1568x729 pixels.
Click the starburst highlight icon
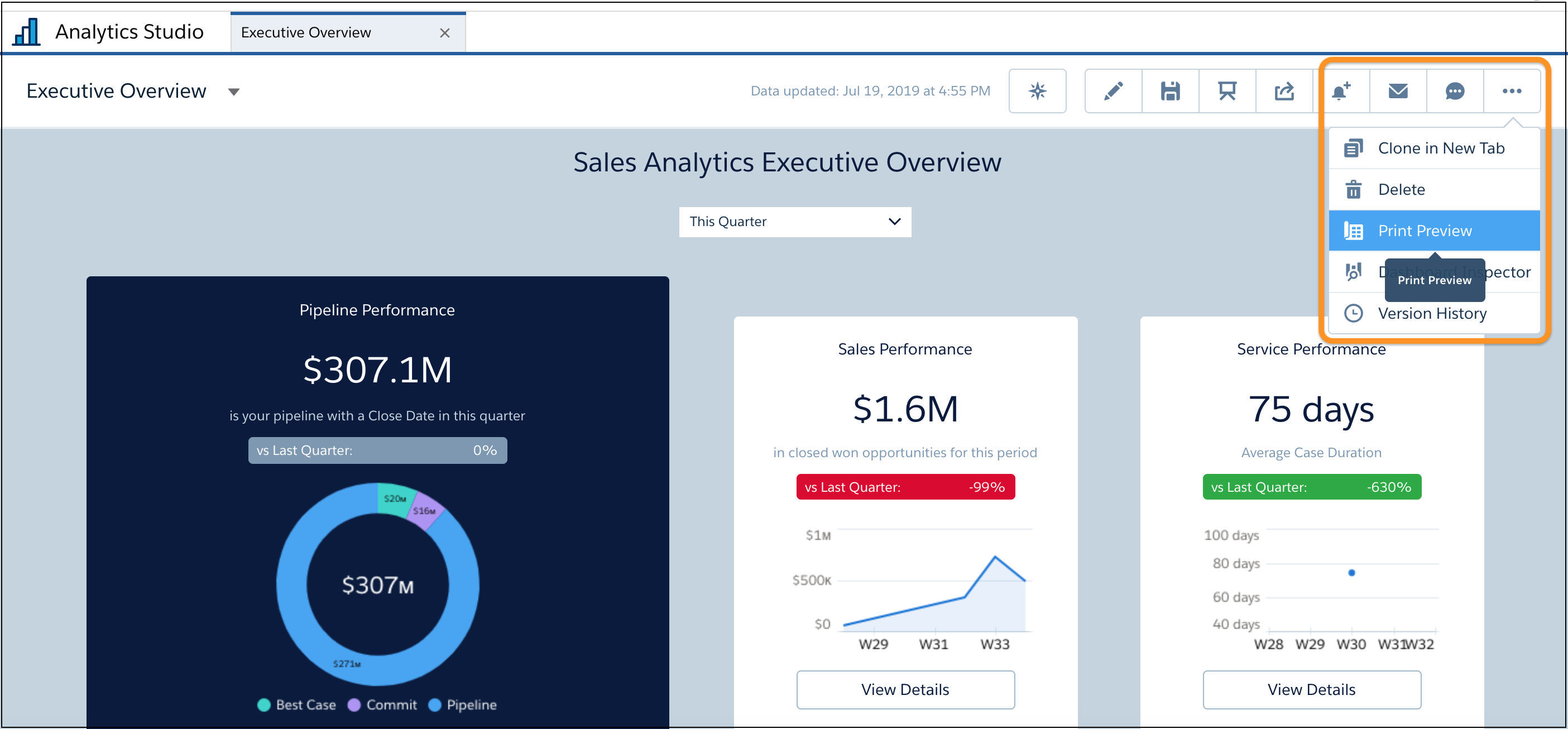[x=1037, y=92]
